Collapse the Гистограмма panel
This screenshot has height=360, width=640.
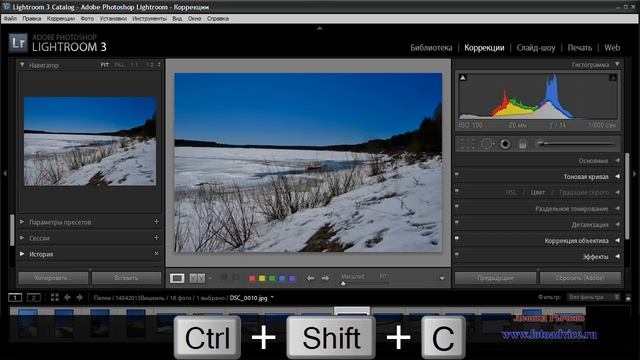point(617,64)
